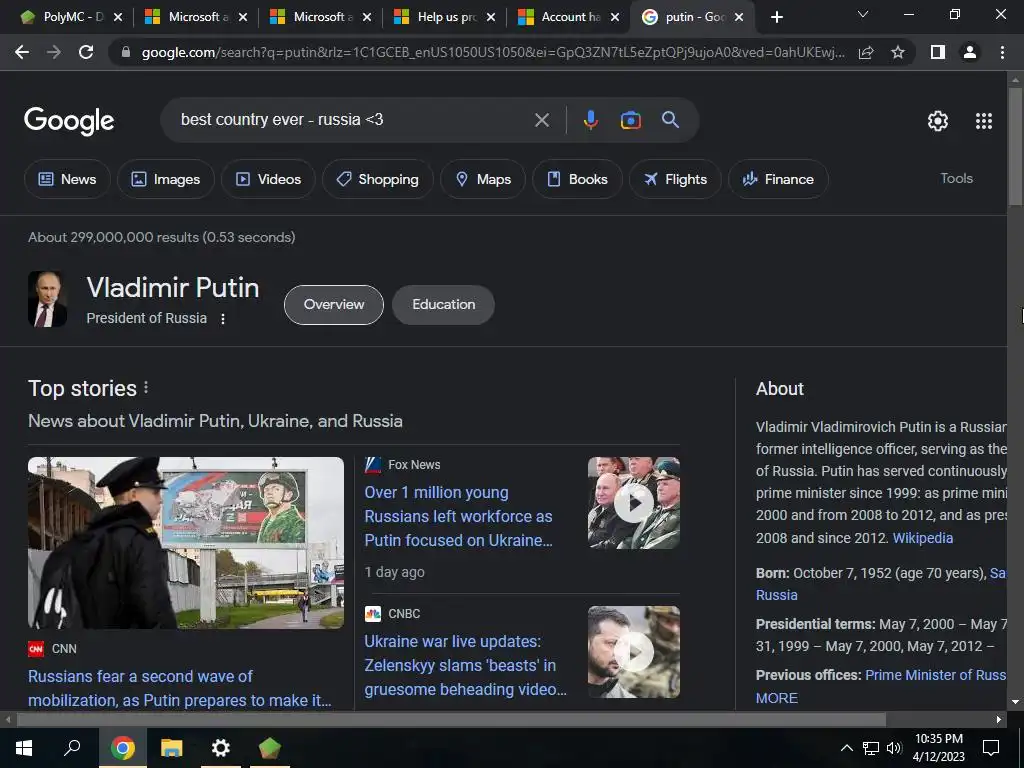This screenshot has width=1024, height=768.
Task: Filter results by Books
Action: click(x=577, y=179)
